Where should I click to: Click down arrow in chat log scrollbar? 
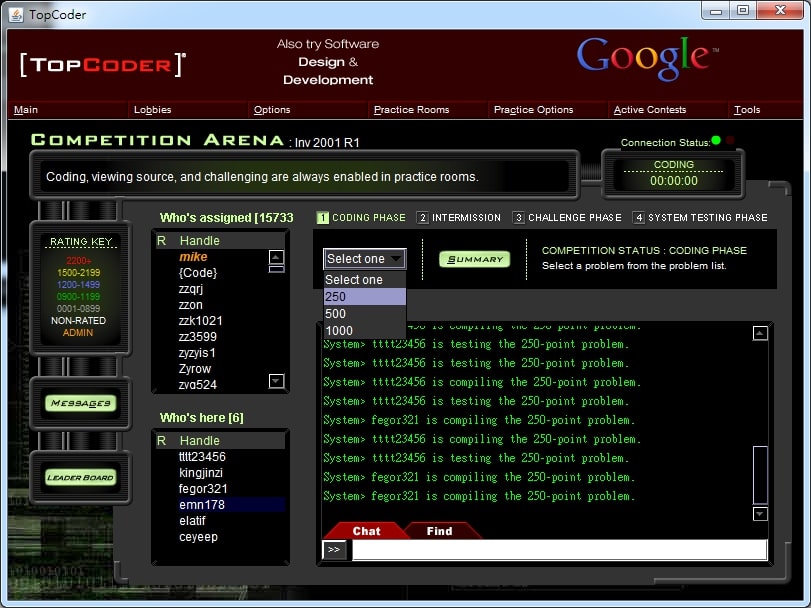point(760,514)
